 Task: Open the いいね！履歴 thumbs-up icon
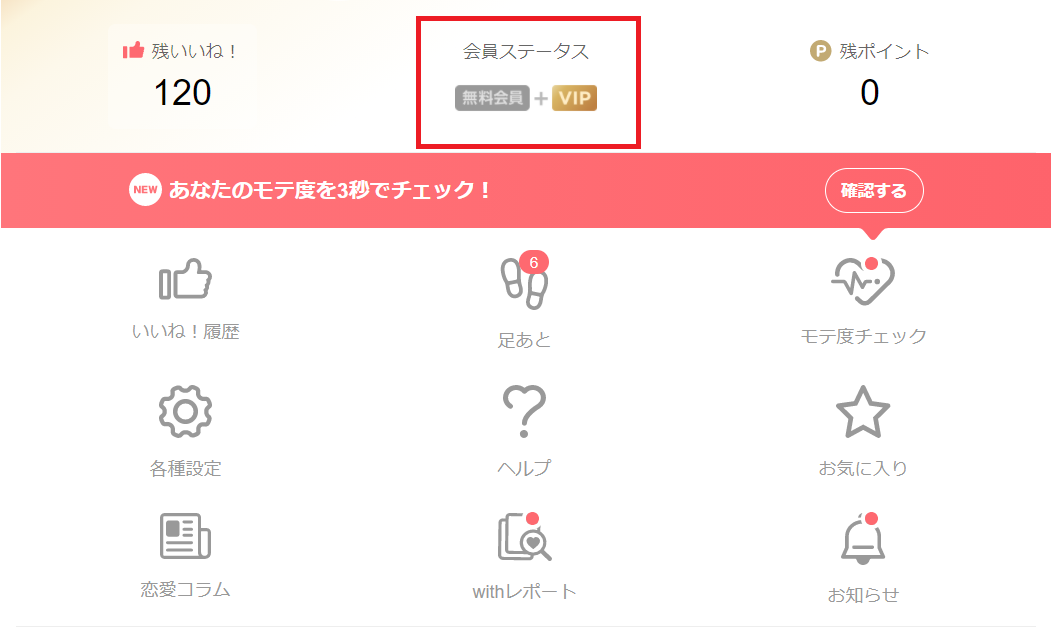(185, 279)
